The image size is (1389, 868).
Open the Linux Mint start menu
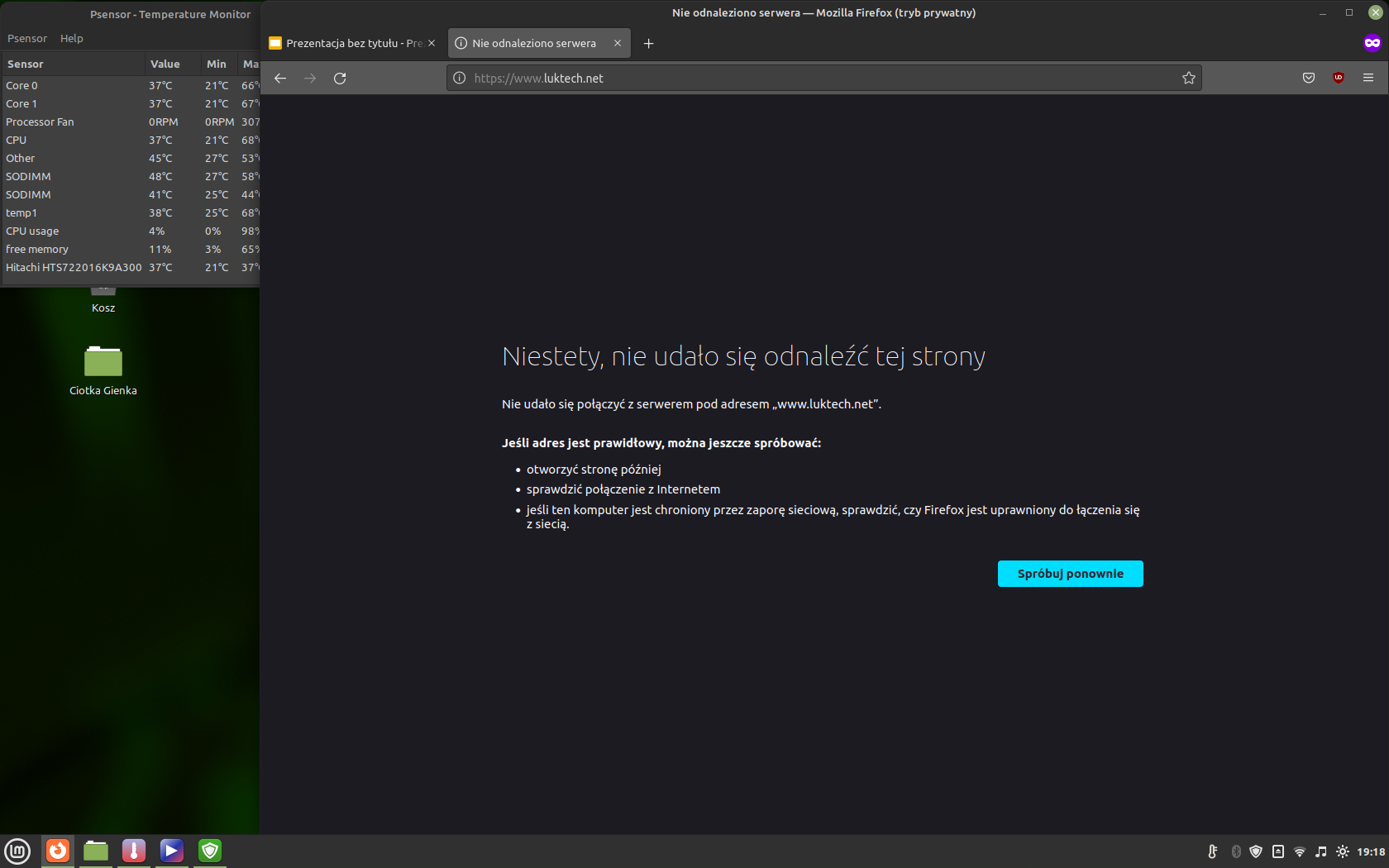(17, 851)
